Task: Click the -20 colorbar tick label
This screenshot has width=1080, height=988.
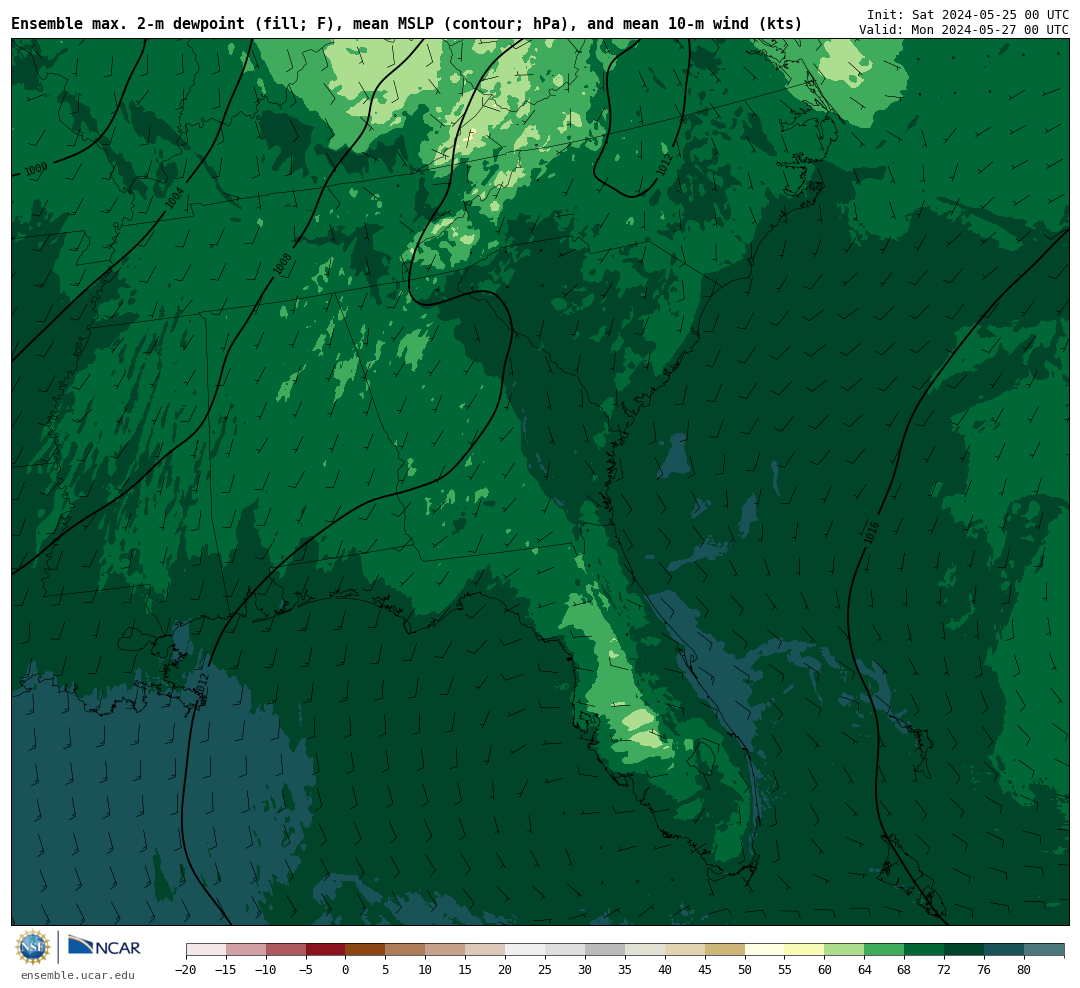Action: tap(186, 969)
